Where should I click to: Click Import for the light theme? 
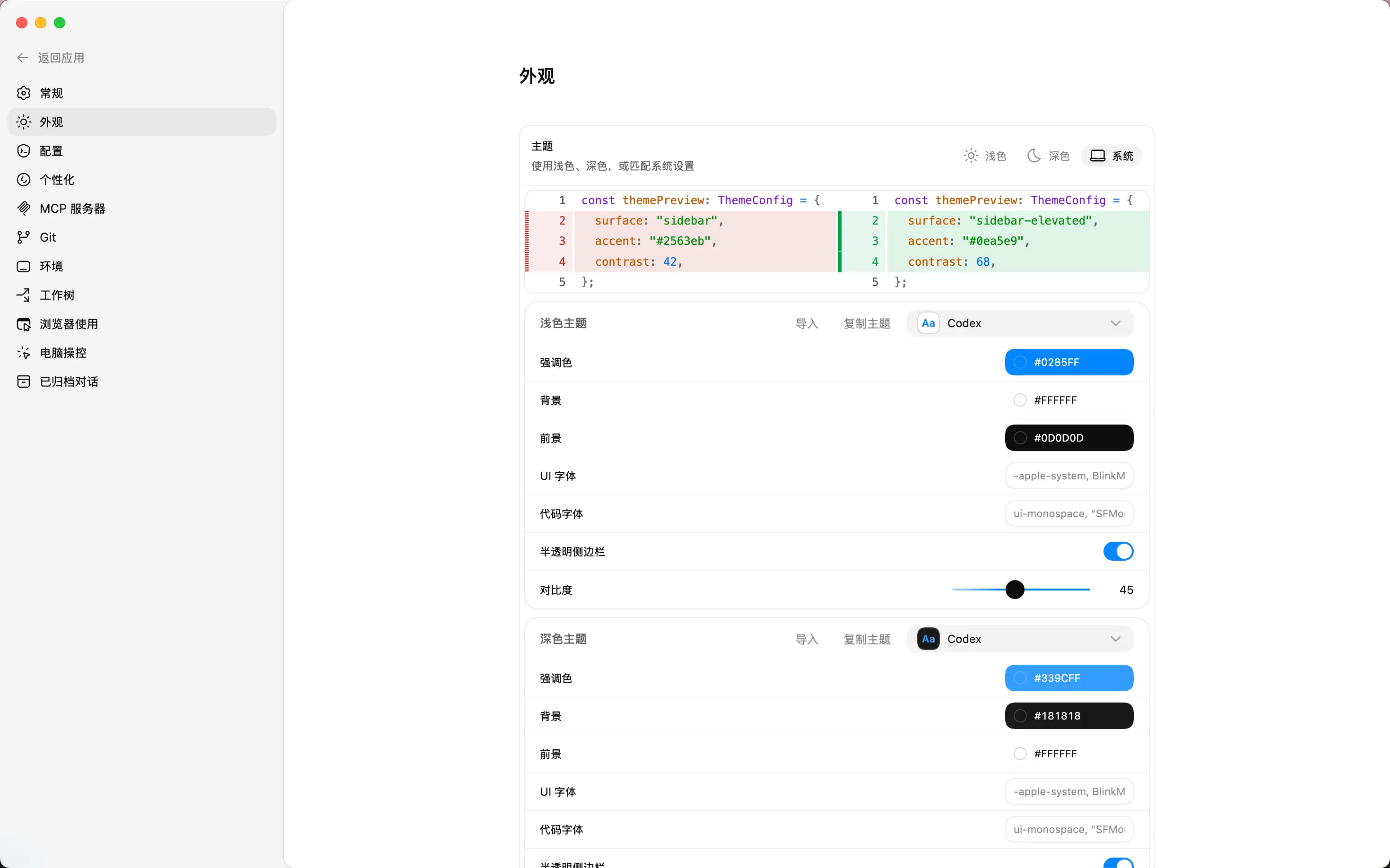coord(806,323)
